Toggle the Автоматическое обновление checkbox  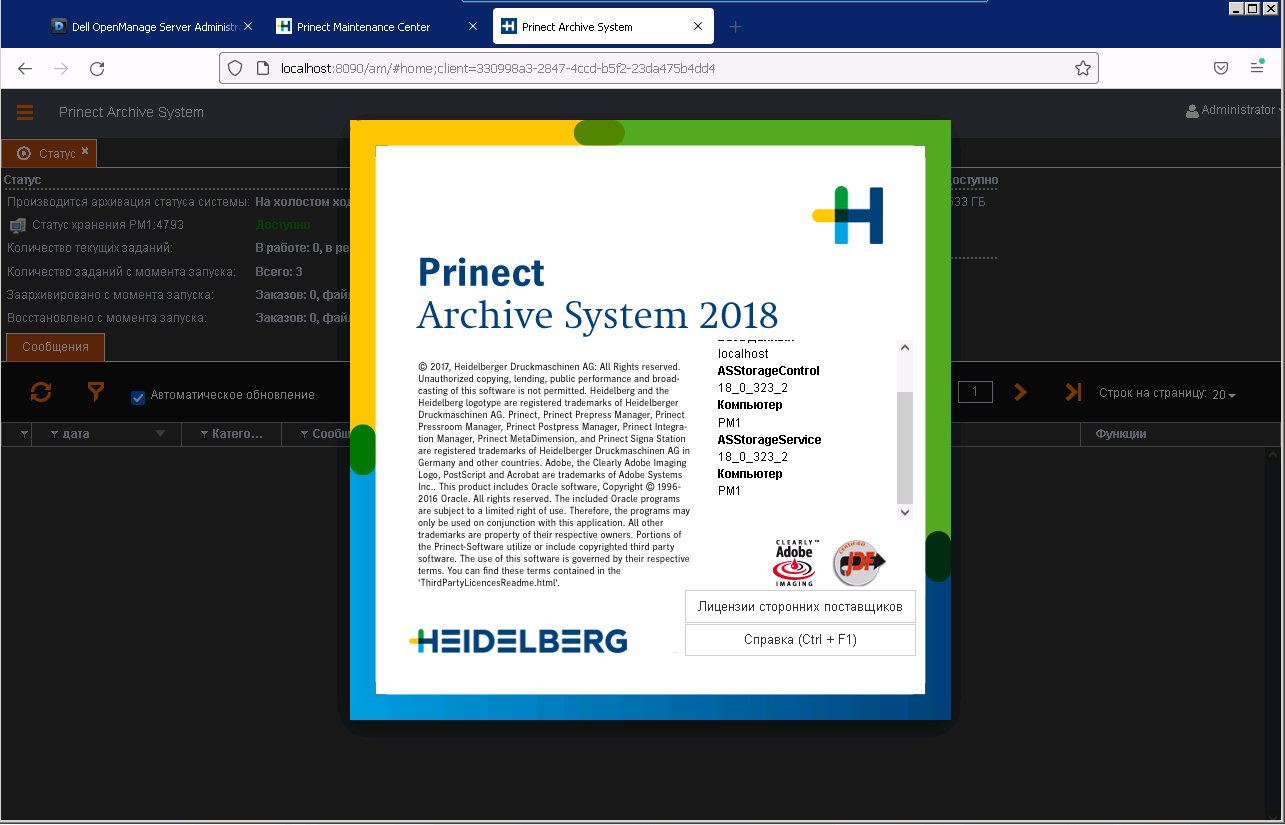[x=138, y=397]
